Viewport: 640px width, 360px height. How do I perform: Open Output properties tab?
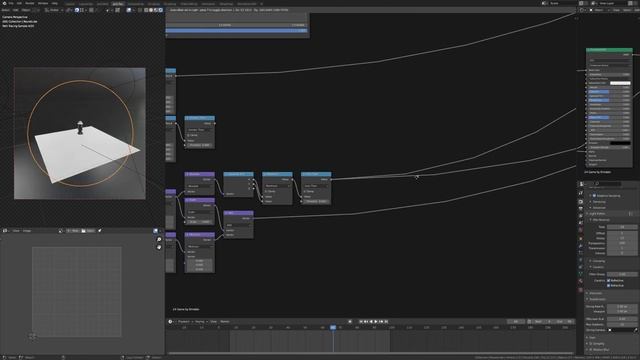581,209
